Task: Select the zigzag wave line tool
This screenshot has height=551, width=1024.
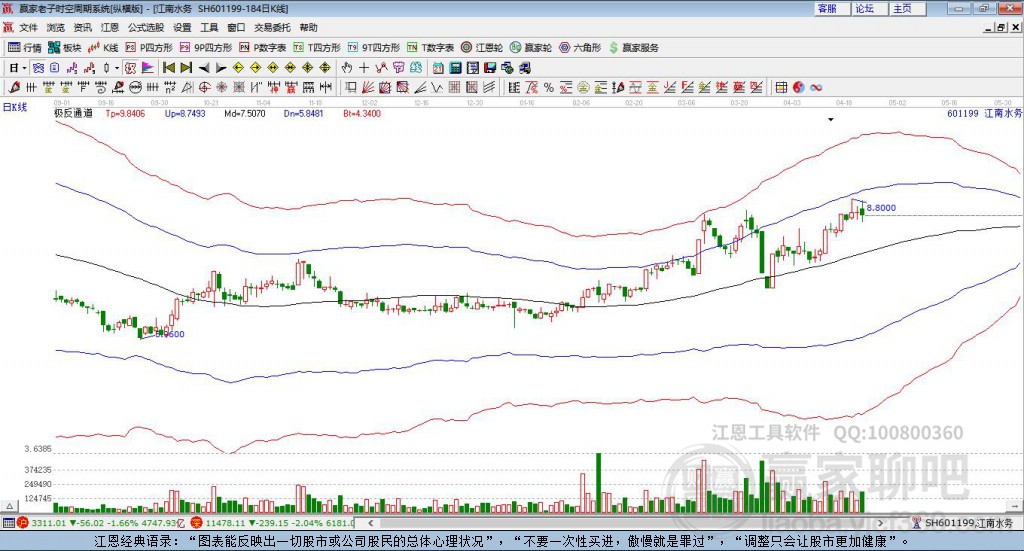Action: [437, 87]
